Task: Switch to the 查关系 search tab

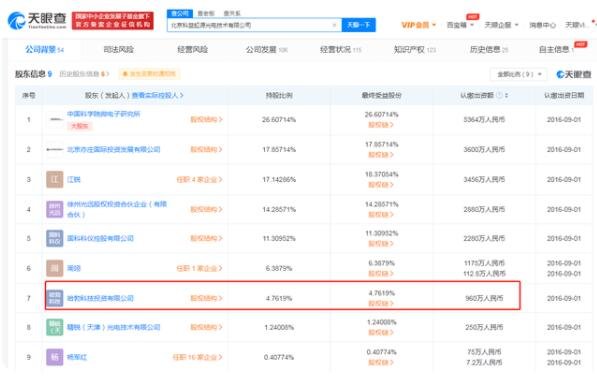Action: pyautogui.click(x=232, y=13)
